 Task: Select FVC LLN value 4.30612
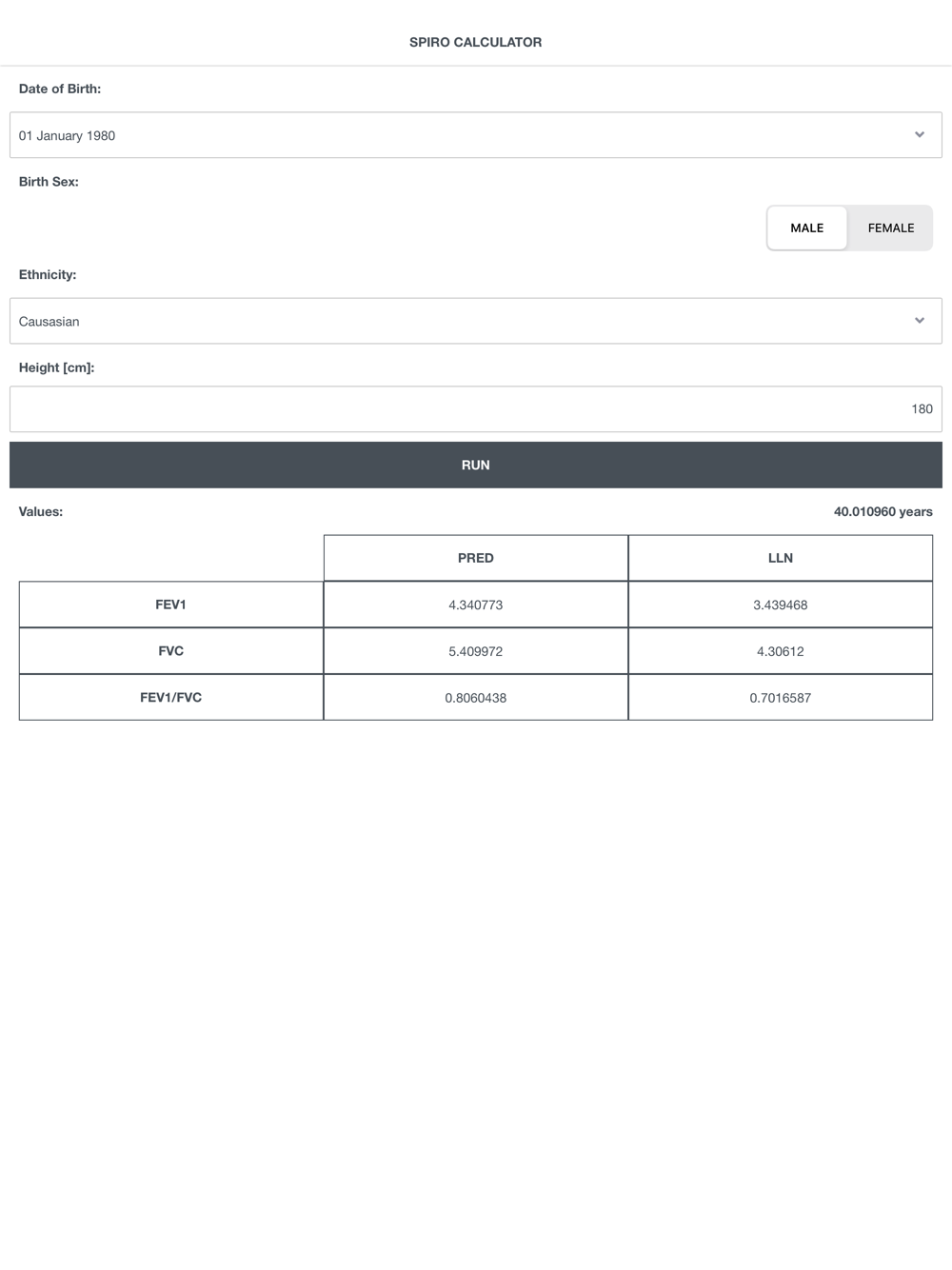click(781, 651)
